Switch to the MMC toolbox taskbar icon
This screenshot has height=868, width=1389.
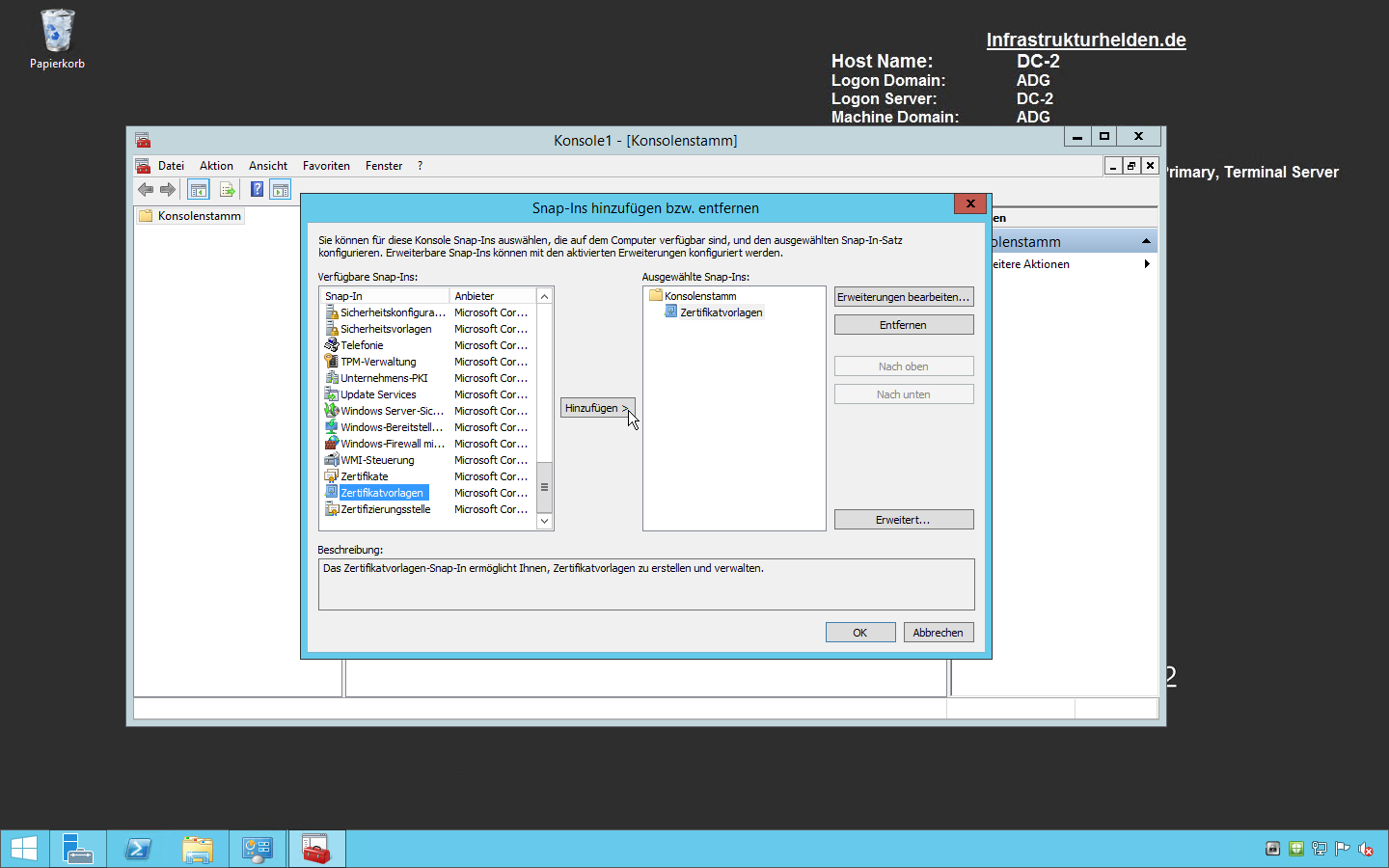pos(316,849)
